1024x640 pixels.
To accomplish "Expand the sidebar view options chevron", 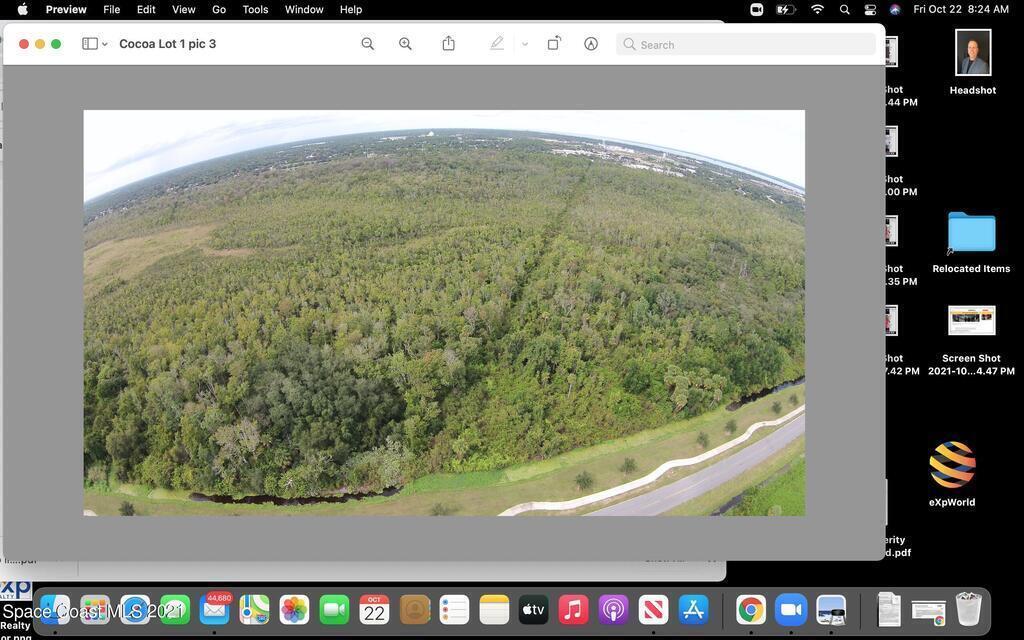I will pos(105,44).
